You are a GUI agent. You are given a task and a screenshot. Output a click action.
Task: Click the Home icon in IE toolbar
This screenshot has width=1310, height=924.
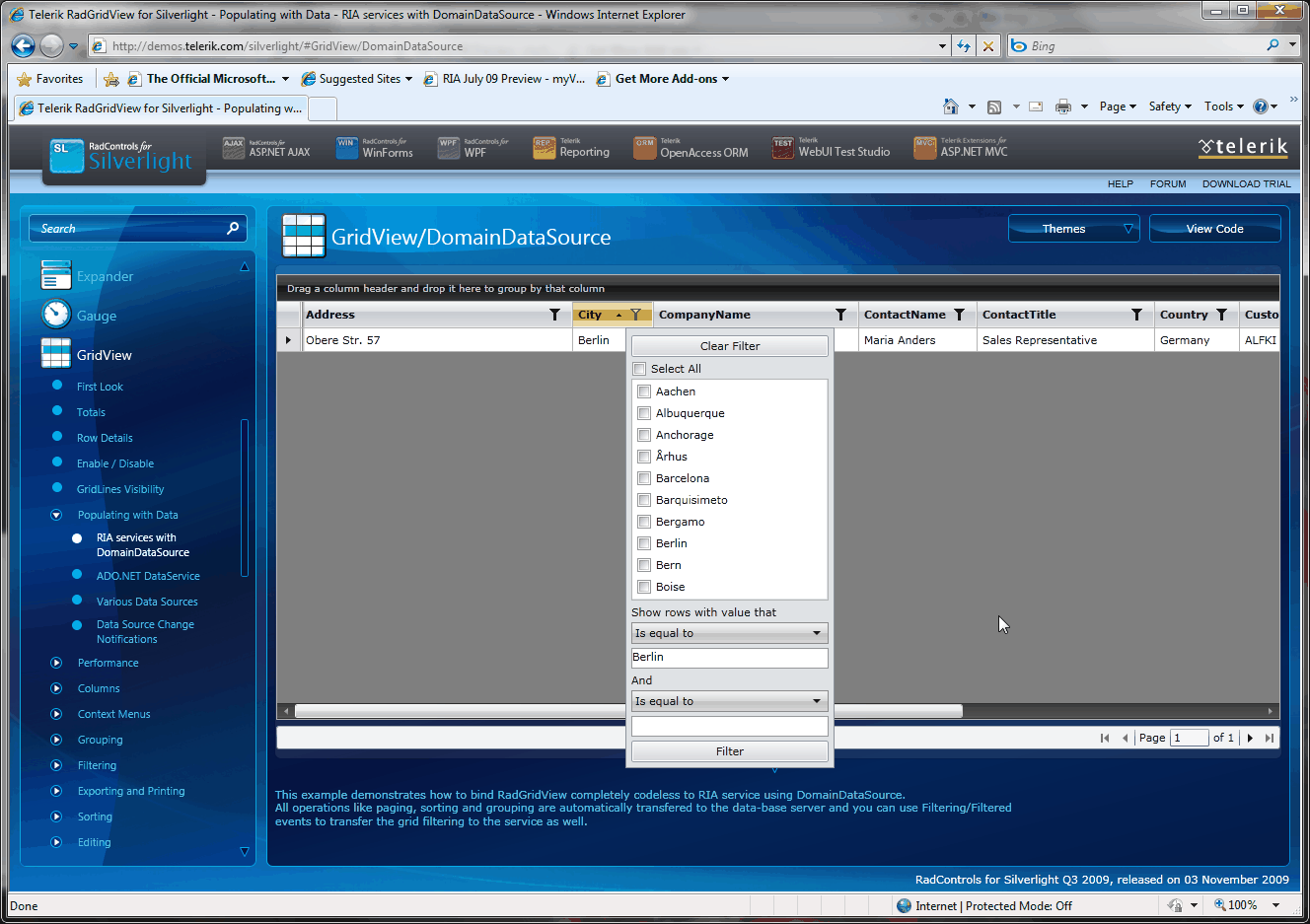(951, 107)
